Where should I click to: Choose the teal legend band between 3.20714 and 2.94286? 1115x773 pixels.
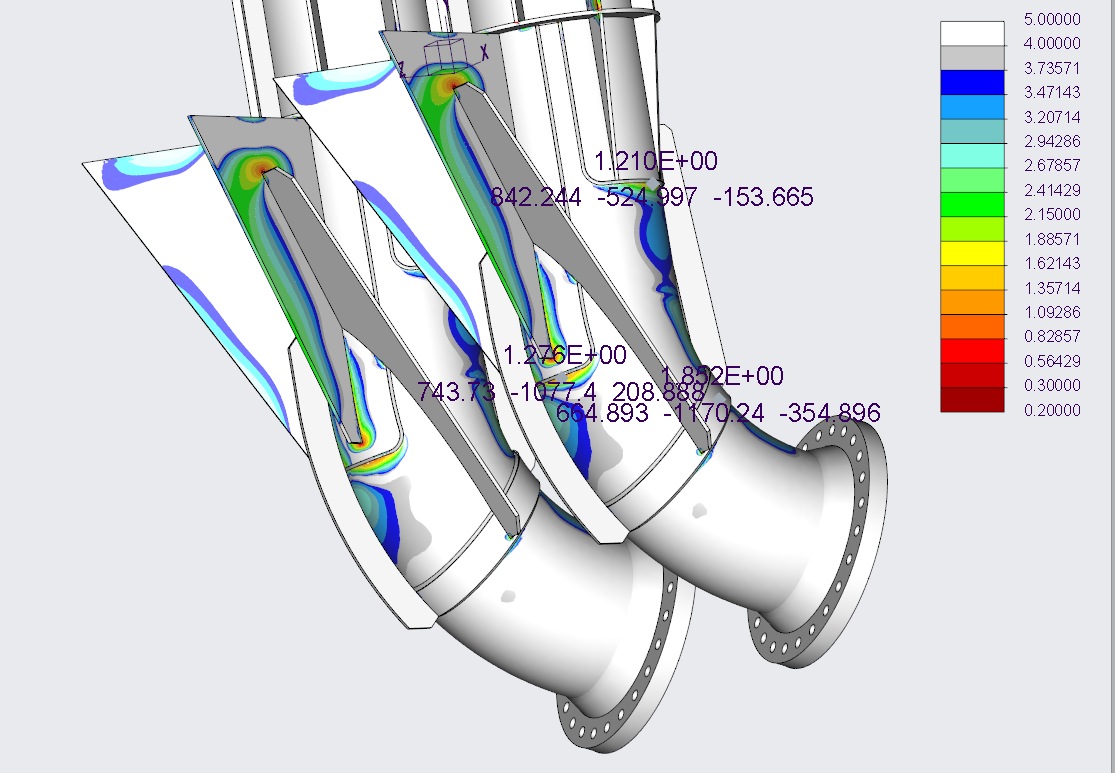click(972, 131)
